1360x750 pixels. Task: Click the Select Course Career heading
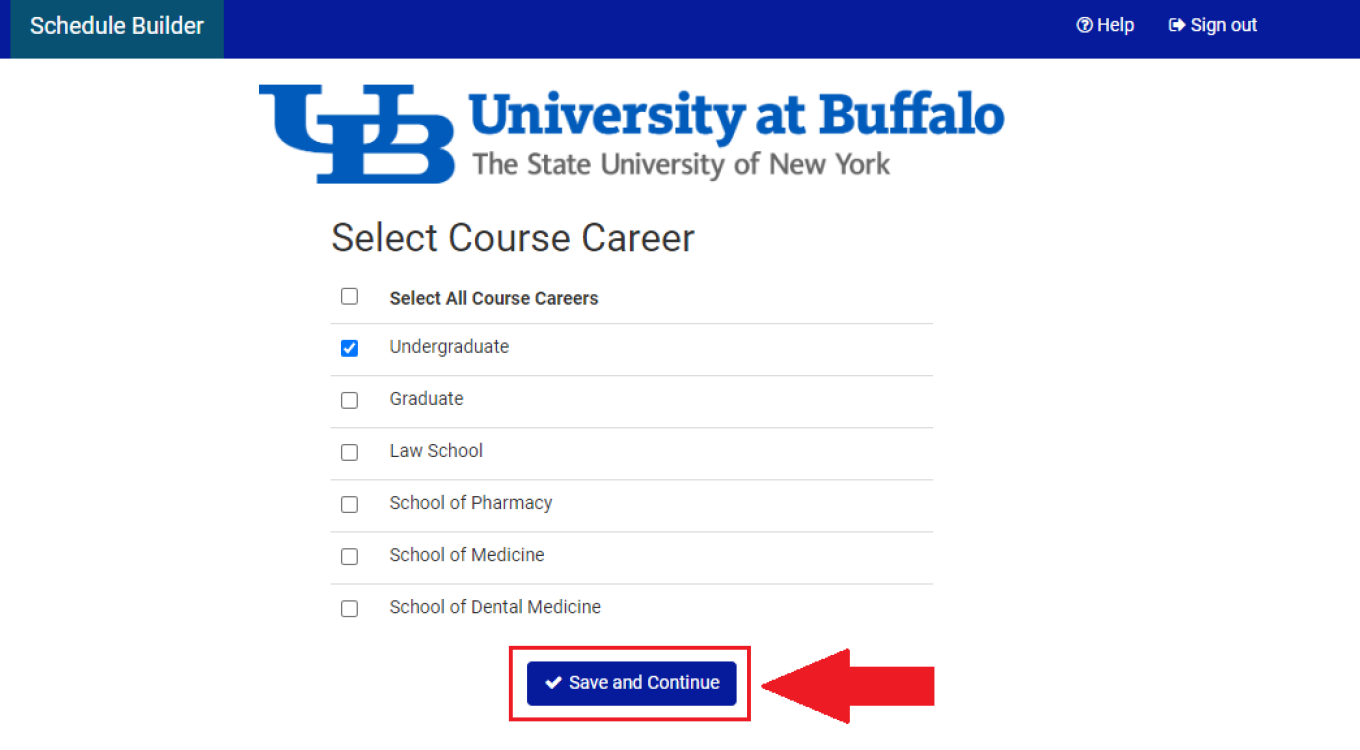pos(512,238)
